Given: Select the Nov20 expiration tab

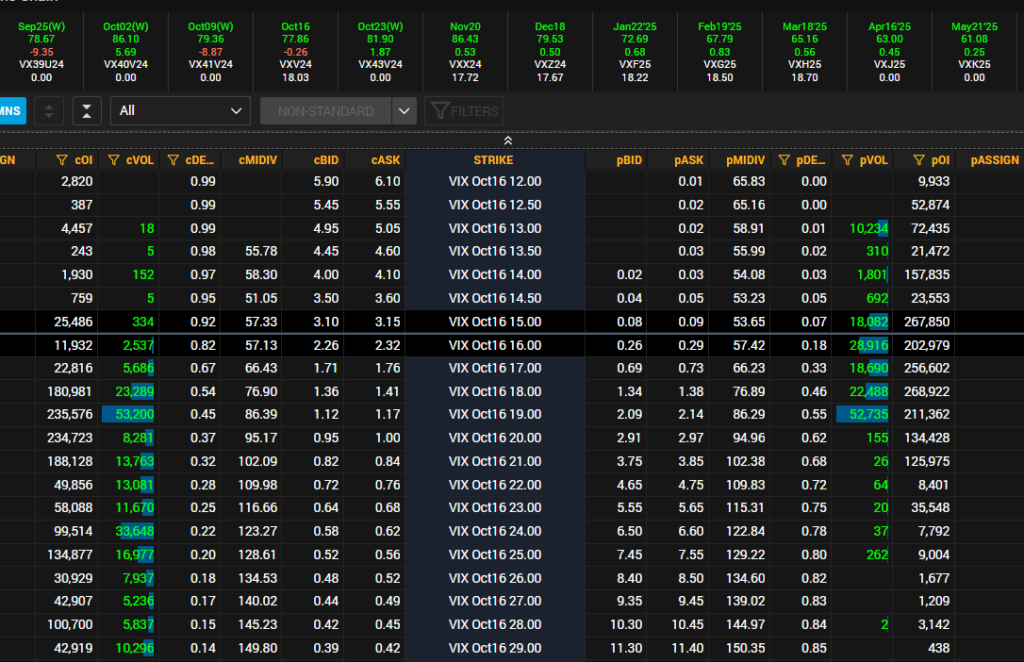Looking at the screenshot, I should 466,52.
